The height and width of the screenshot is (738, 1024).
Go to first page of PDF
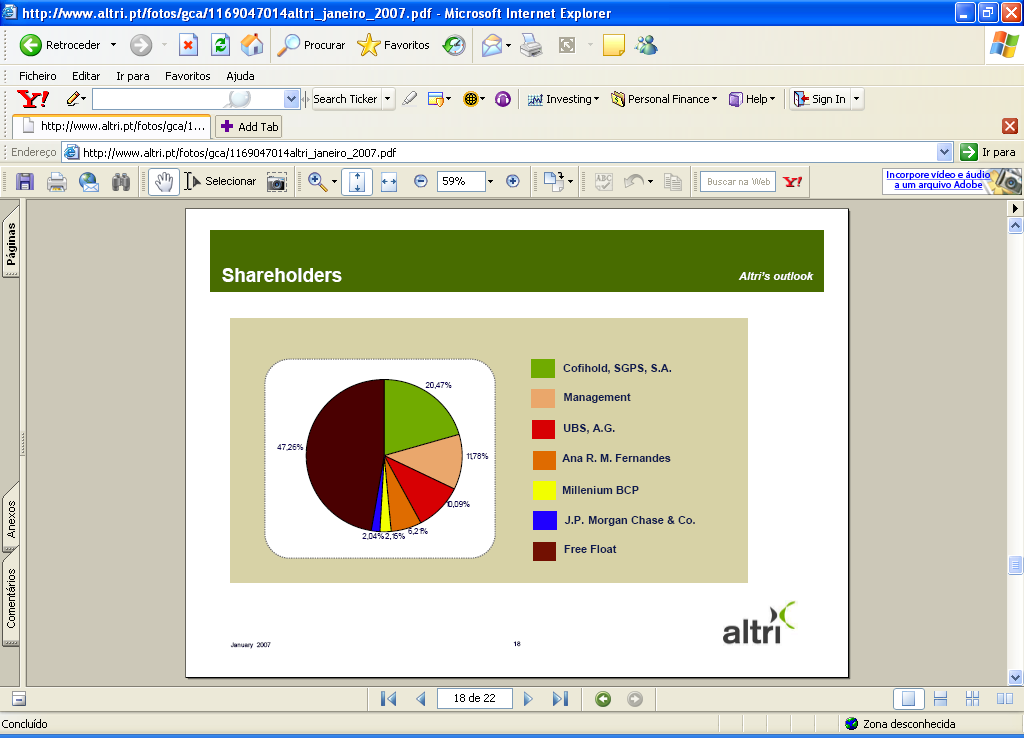[x=389, y=699]
